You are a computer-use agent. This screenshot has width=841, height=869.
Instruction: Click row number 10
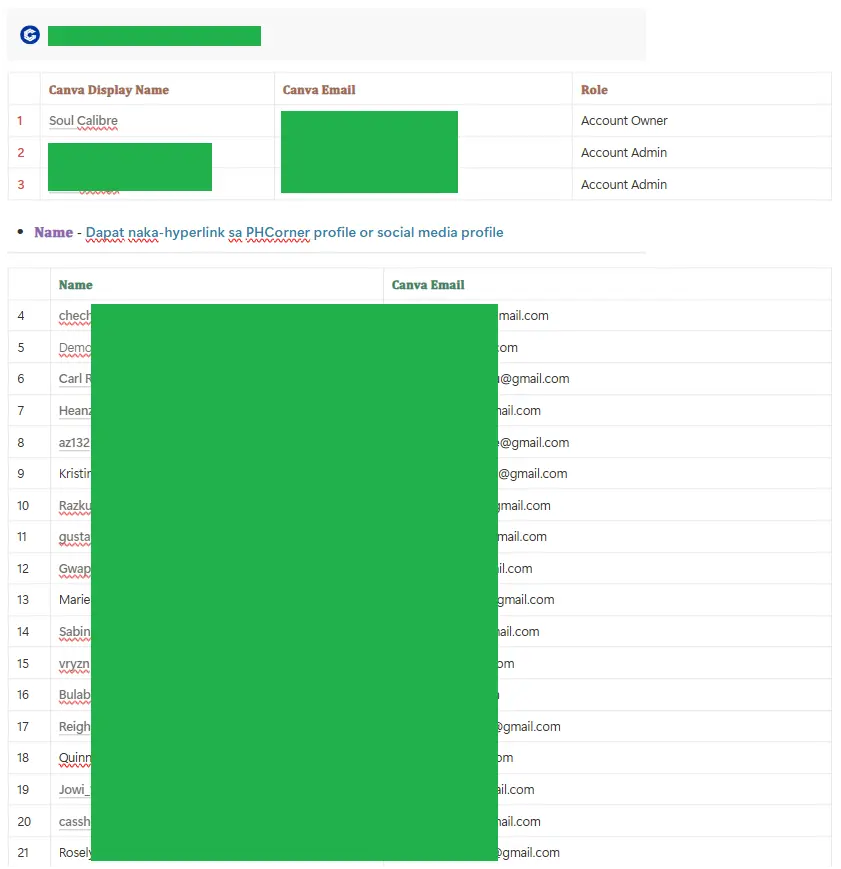(23, 505)
